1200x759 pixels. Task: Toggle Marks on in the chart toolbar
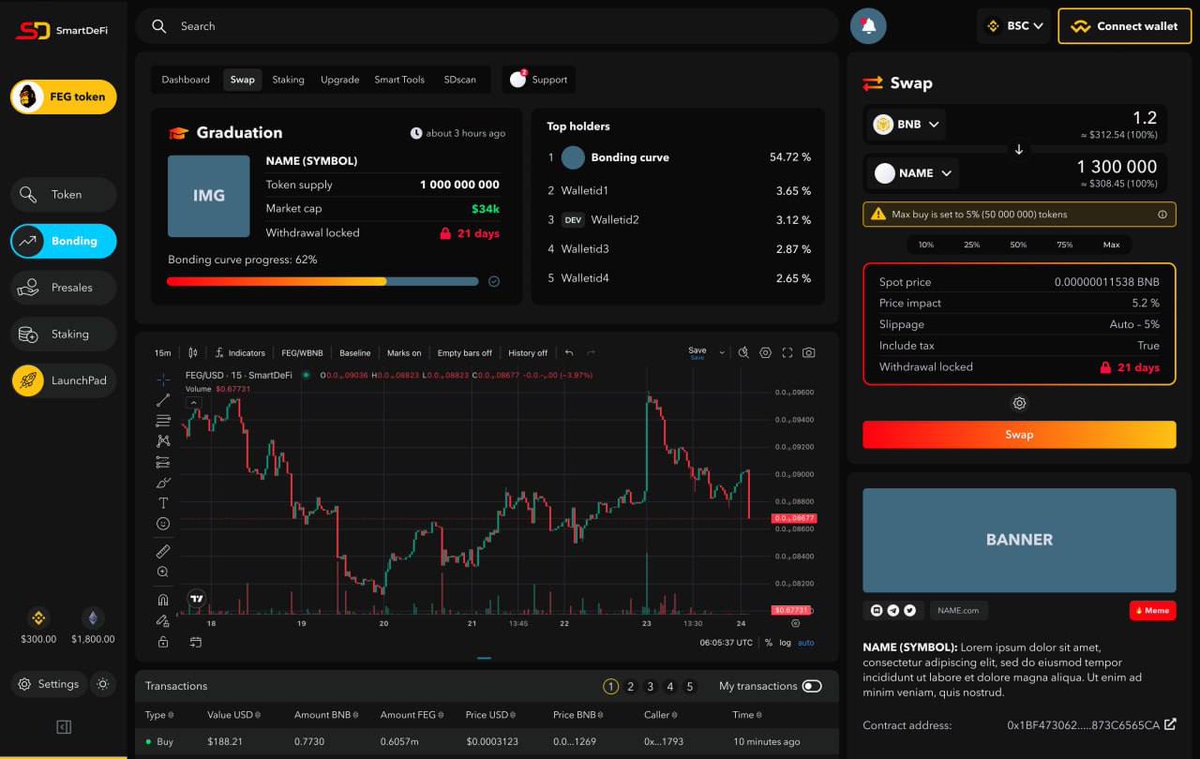(x=404, y=352)
